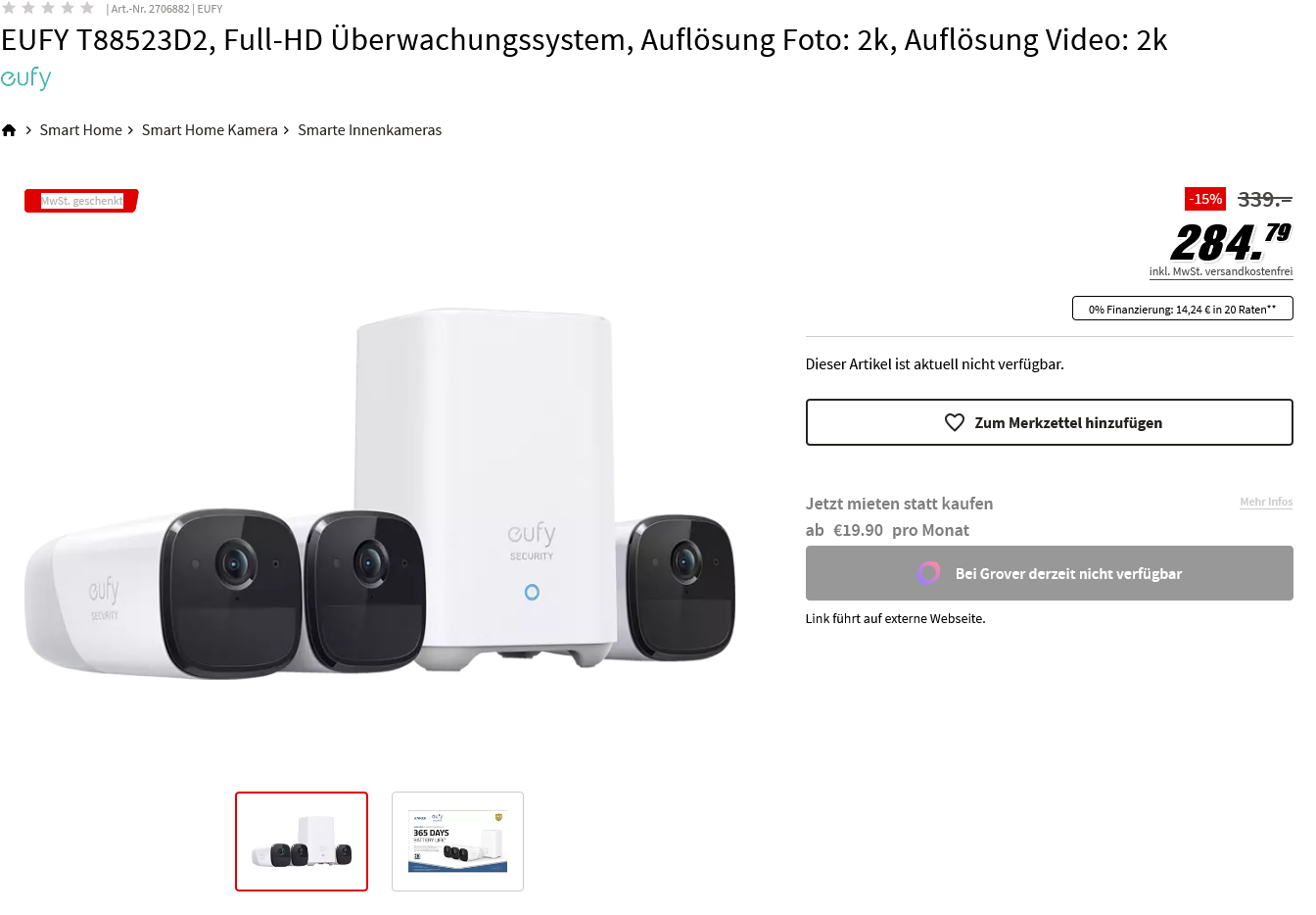Click the inkl. MwSt. versandkostenfrei link
Image resolution: width=1316 pixels, height=915 pixels.
coord(1221,271)
